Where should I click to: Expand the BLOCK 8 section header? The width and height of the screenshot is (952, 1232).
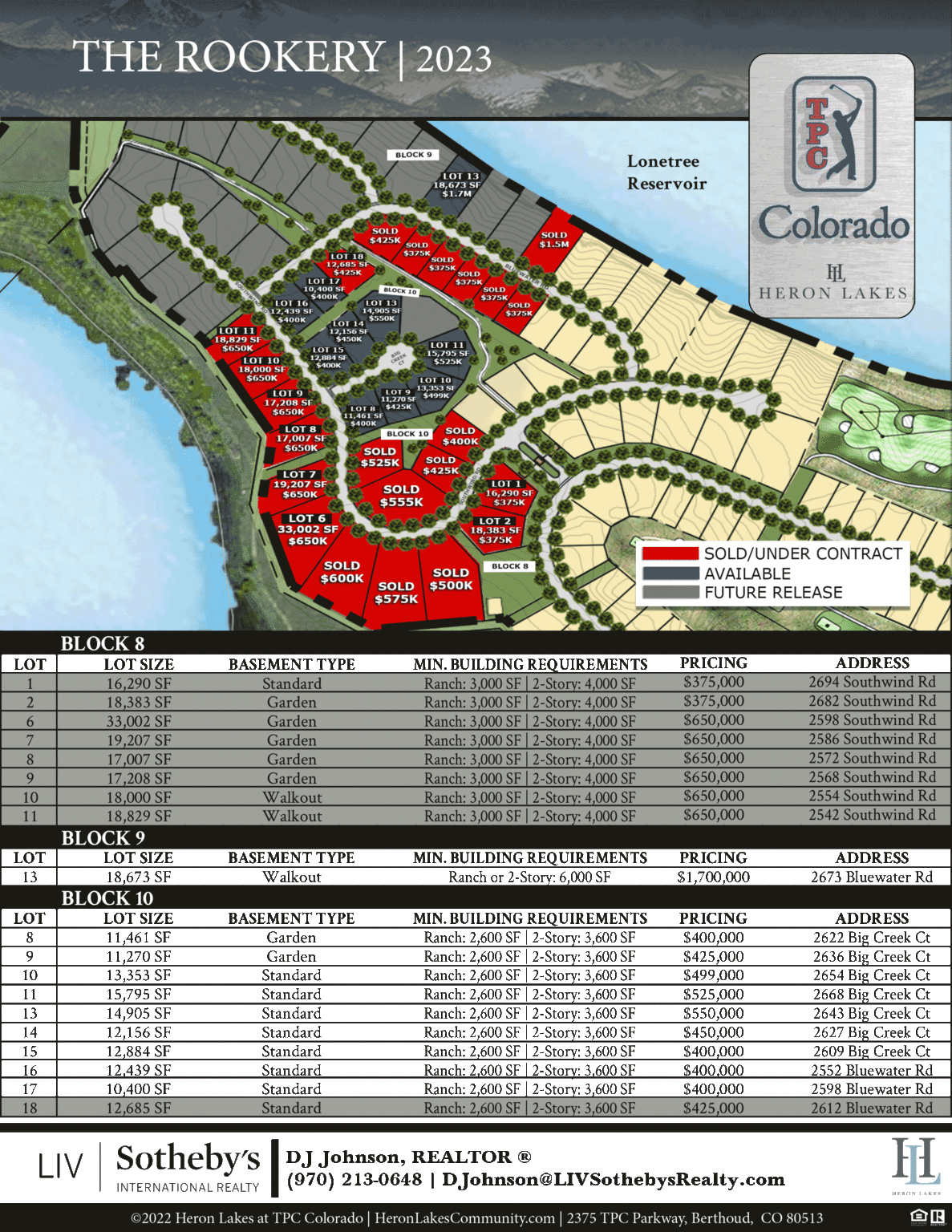coord(103,643)
